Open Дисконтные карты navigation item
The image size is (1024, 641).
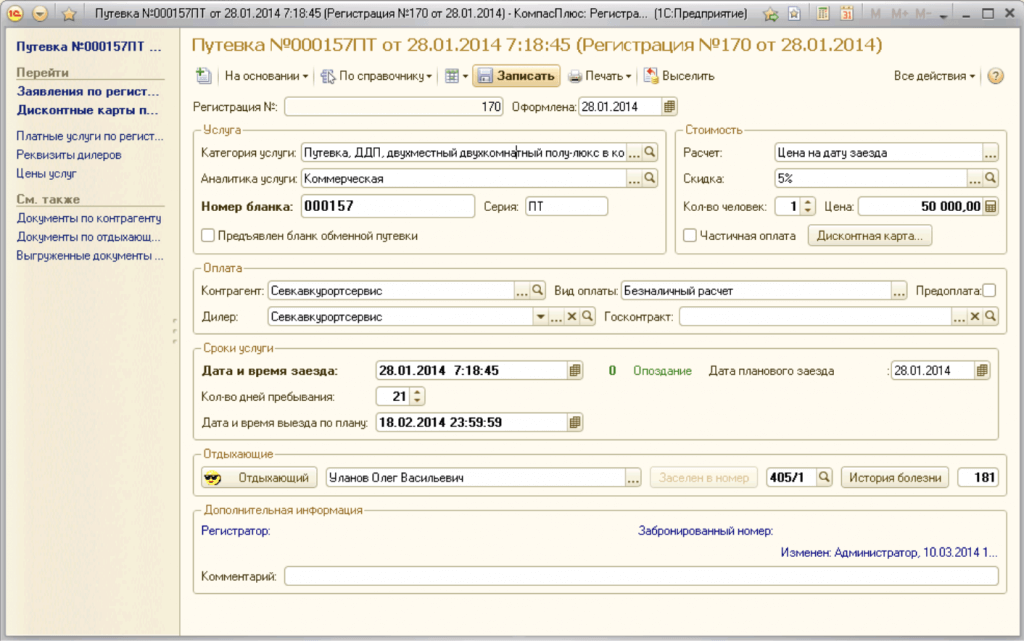[x=88, y=110]
